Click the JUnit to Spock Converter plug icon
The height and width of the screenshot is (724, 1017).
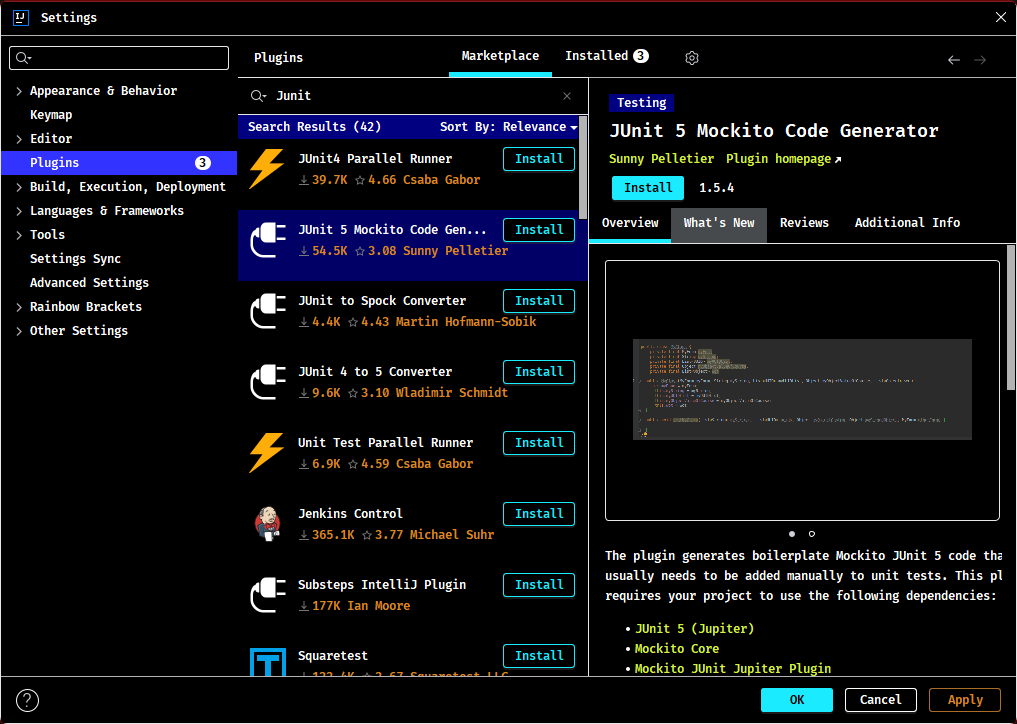267,311
